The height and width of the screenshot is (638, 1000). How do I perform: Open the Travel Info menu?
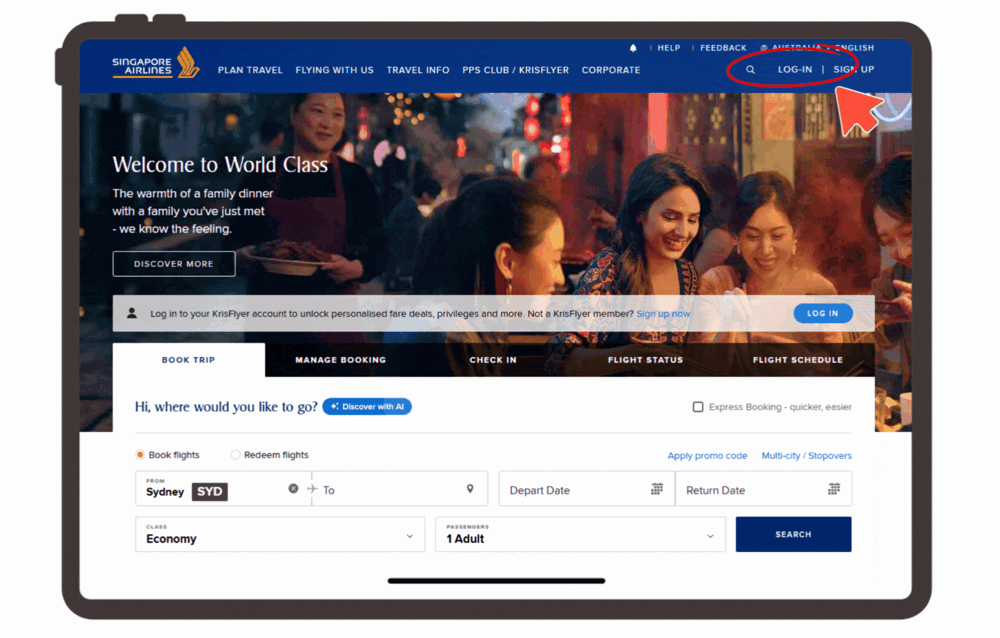pyautogui.click(x=418, y=70)
